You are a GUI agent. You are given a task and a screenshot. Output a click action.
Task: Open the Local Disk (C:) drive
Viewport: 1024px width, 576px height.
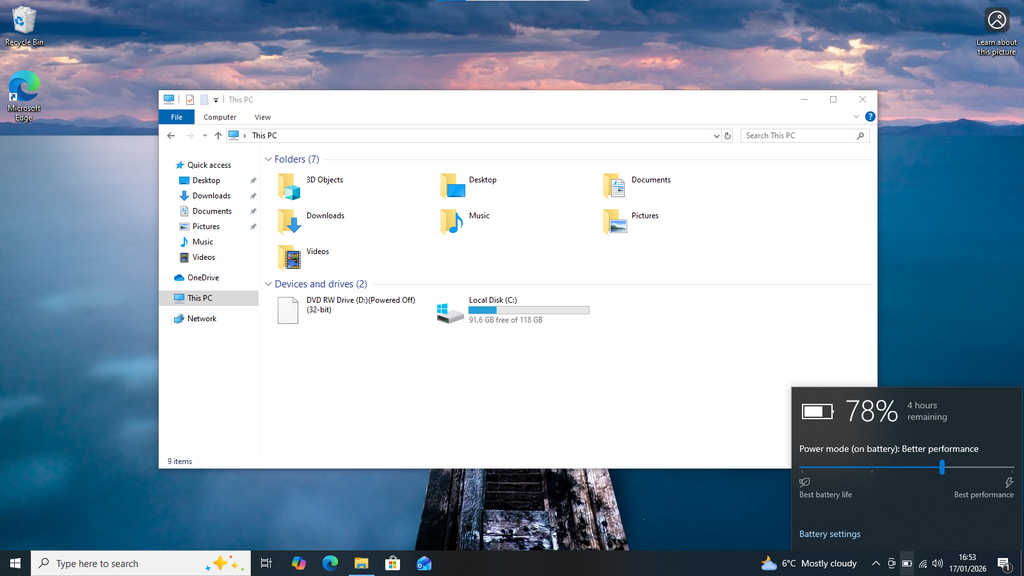tap(451, 311)
